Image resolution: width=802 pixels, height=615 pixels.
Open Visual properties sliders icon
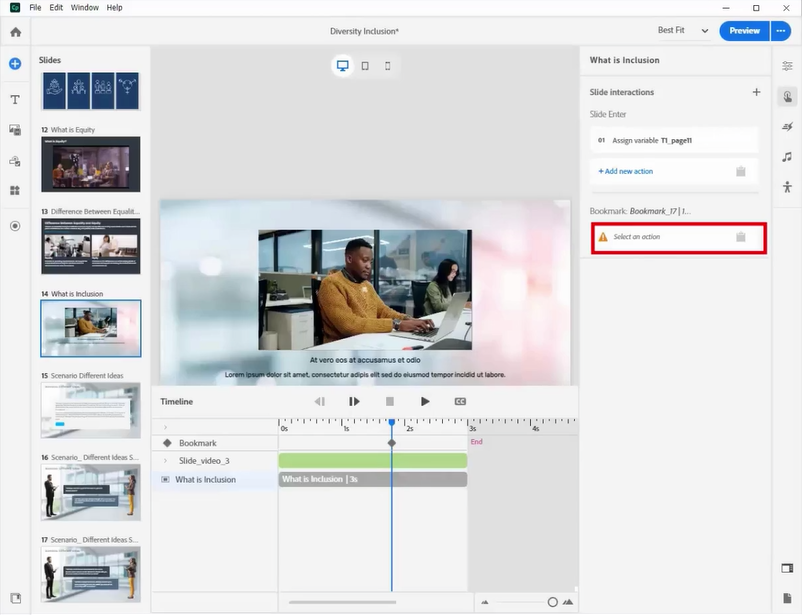(x=787, y=66)
